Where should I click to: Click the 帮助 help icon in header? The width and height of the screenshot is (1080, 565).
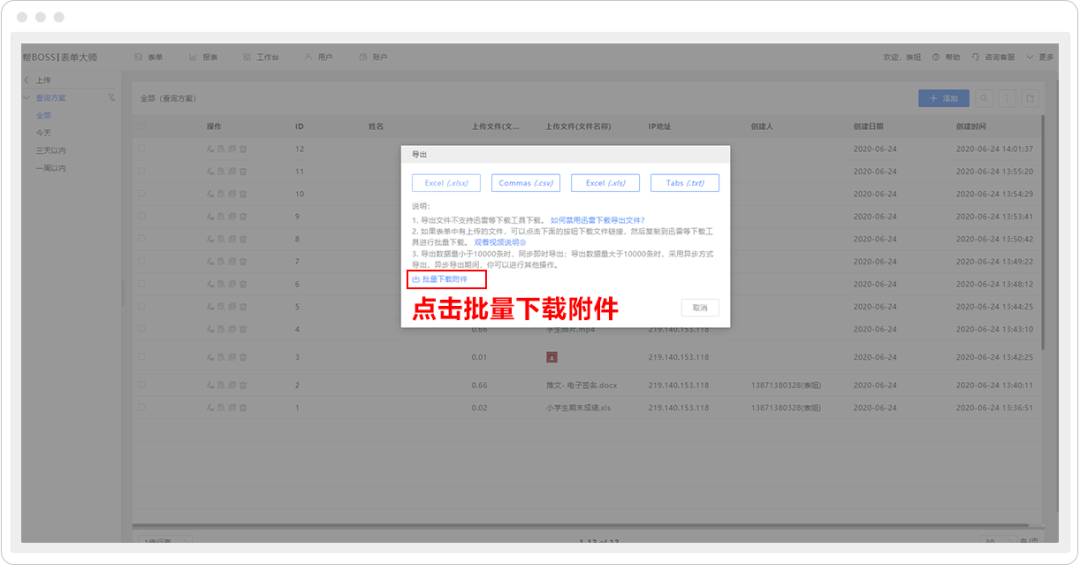(x=936, y=58)
